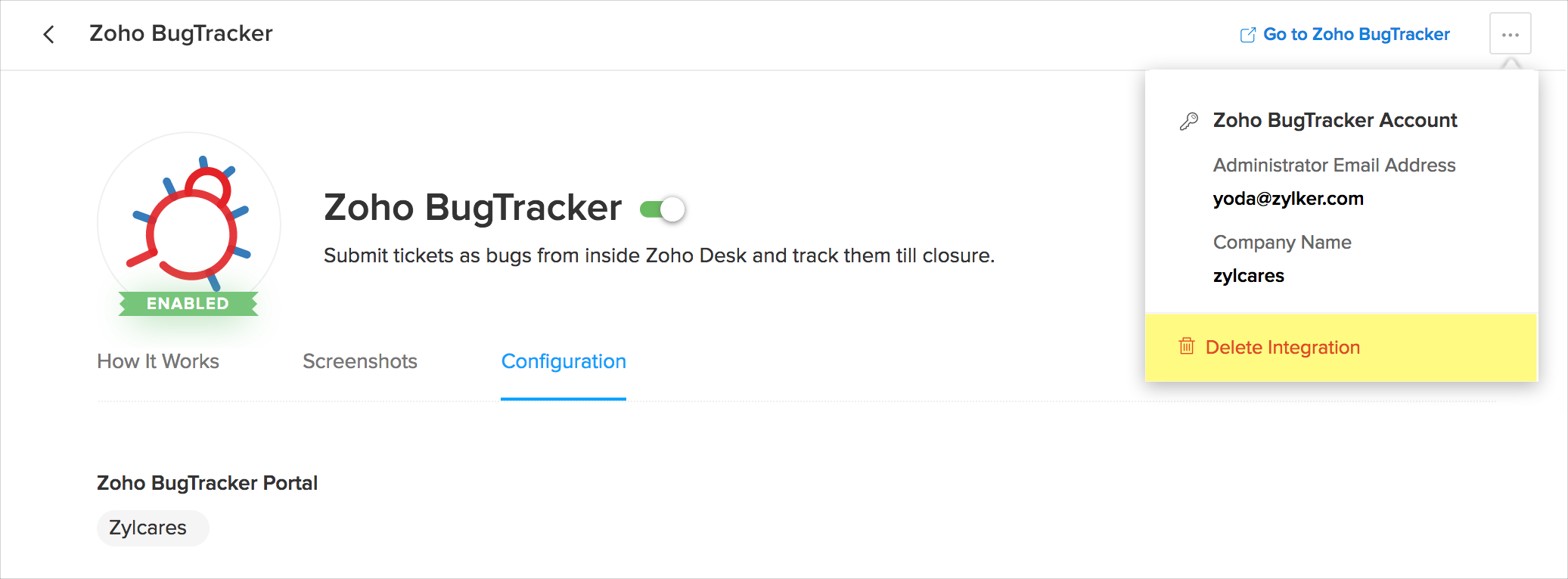Click the external link icon beside Go to Zoho BugTracker

1247,35
